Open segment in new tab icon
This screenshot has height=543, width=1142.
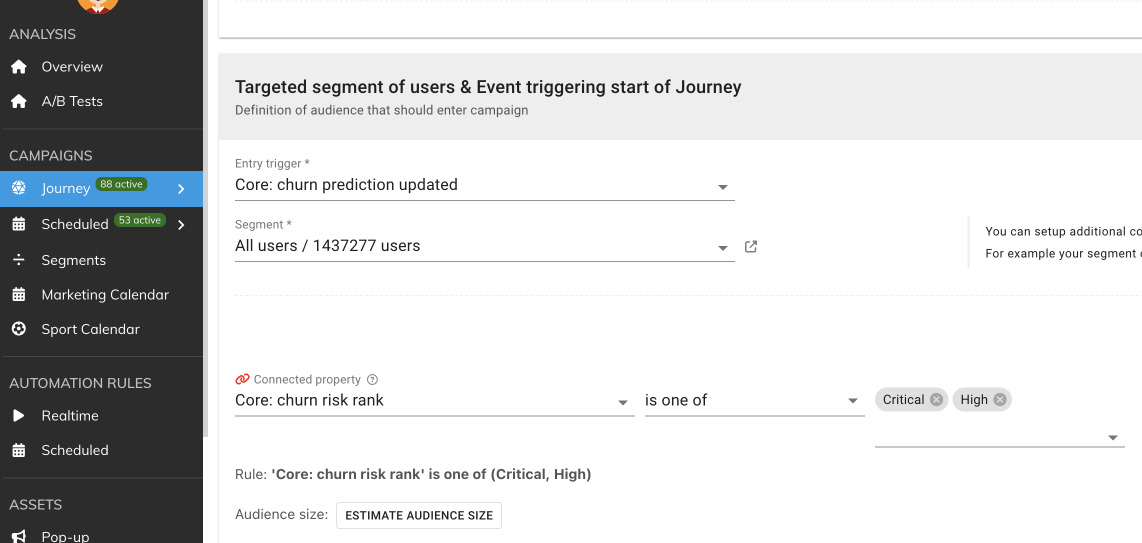coord(751,247)
